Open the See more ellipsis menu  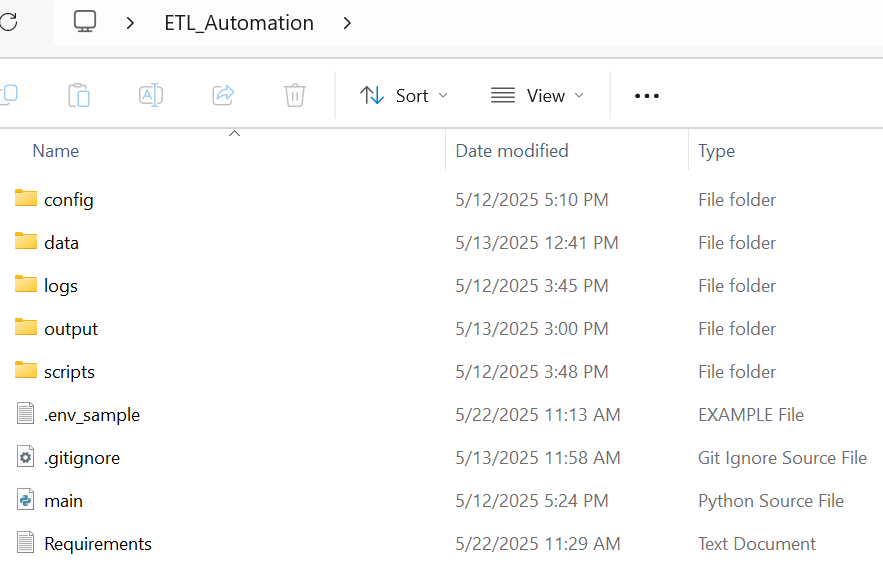(x=646, y=96)
